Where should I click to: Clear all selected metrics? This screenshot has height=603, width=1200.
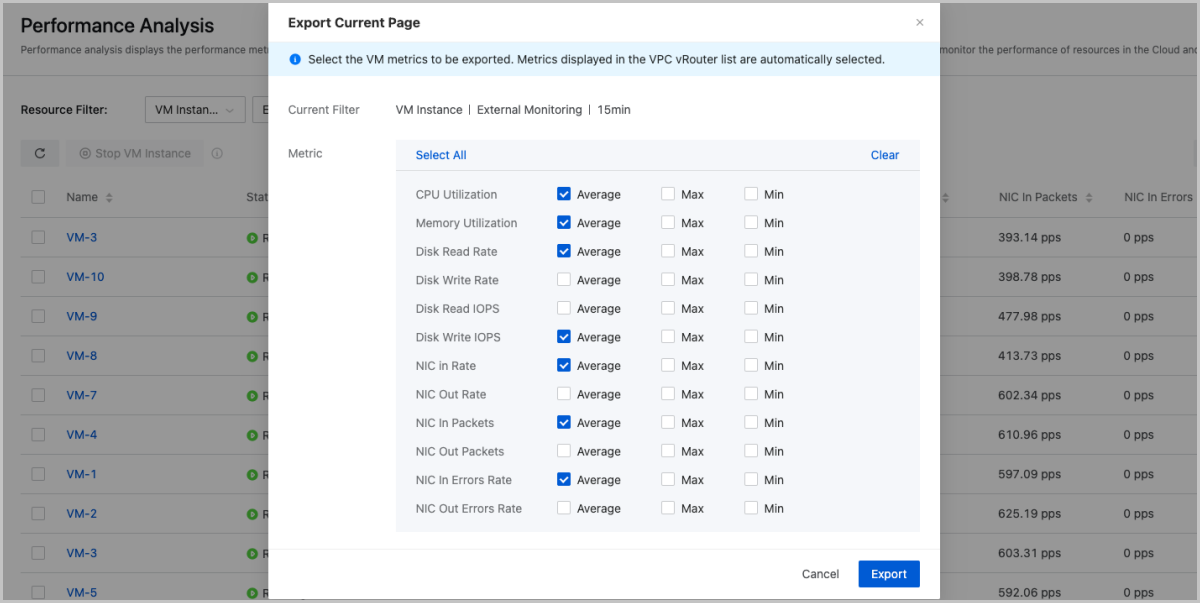pyautogui.click(x=884, y=155)
